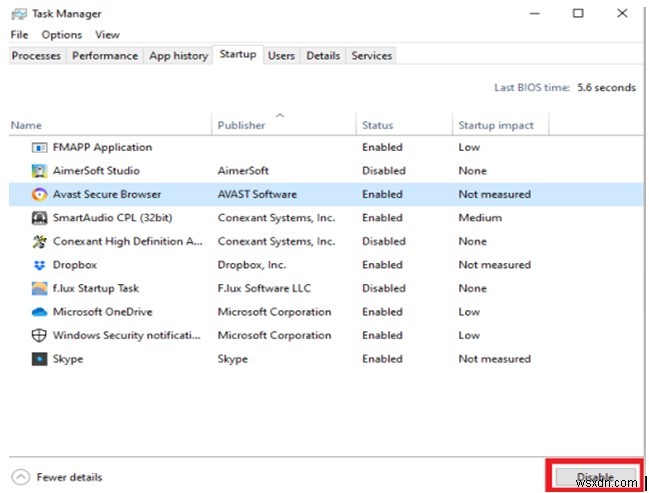Select the Microsoft OneDrive name text

[103, 312]
